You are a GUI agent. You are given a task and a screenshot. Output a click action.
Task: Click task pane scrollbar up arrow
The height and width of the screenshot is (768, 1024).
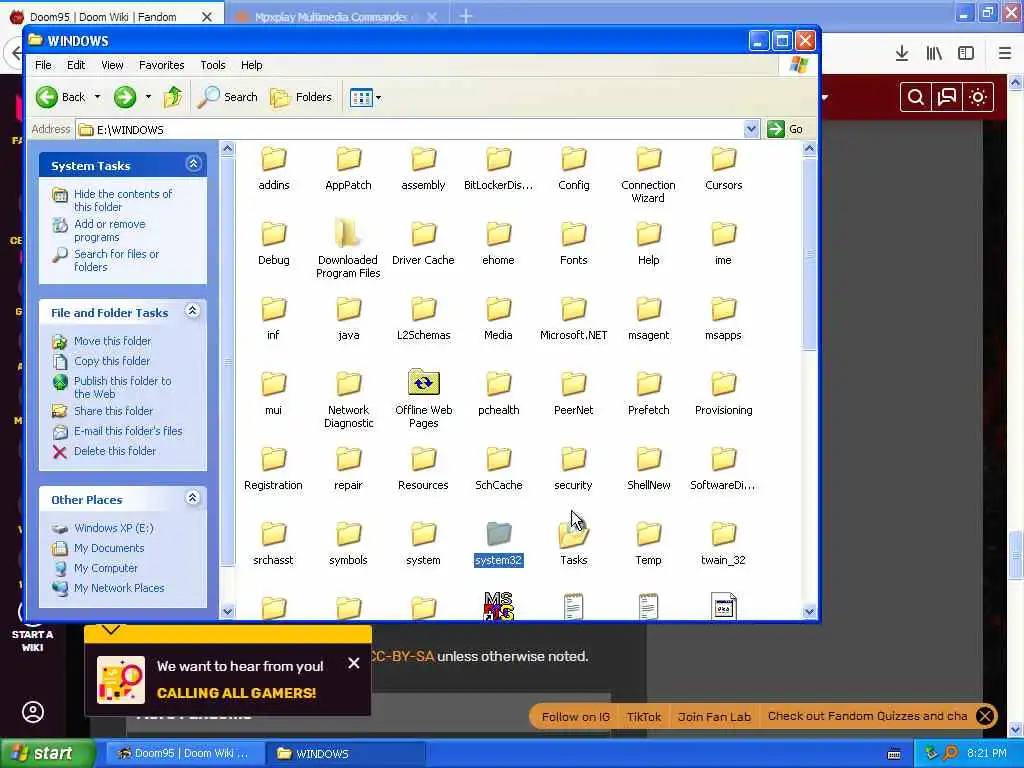coord(227,148)
